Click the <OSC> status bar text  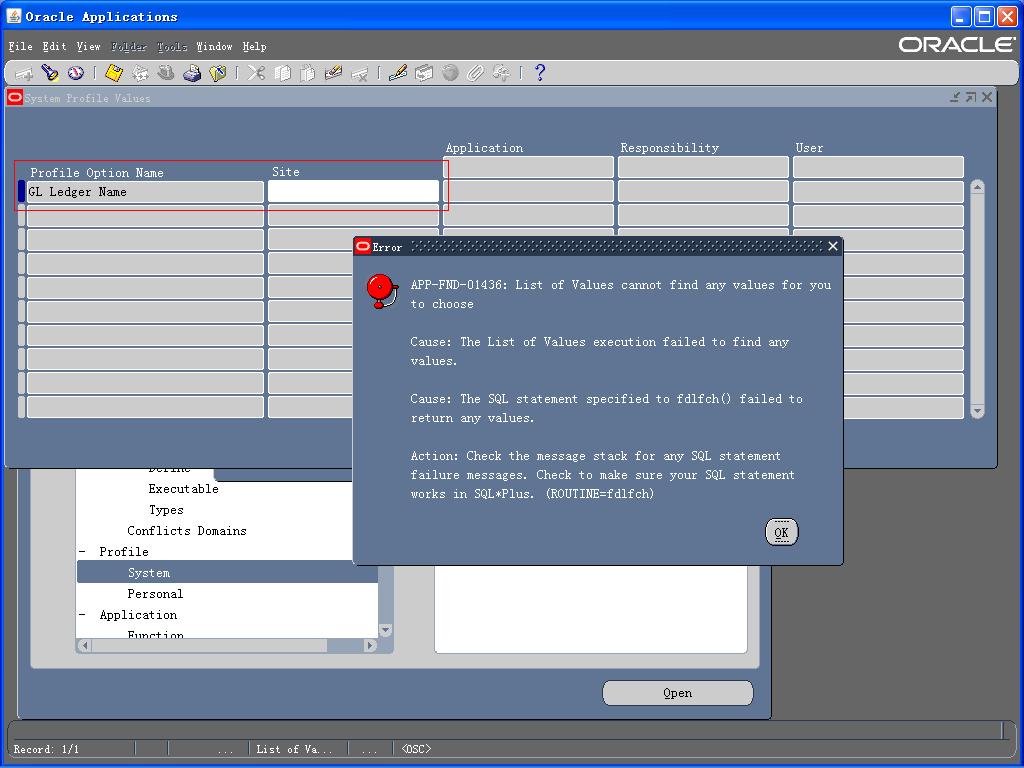(417, 749)
